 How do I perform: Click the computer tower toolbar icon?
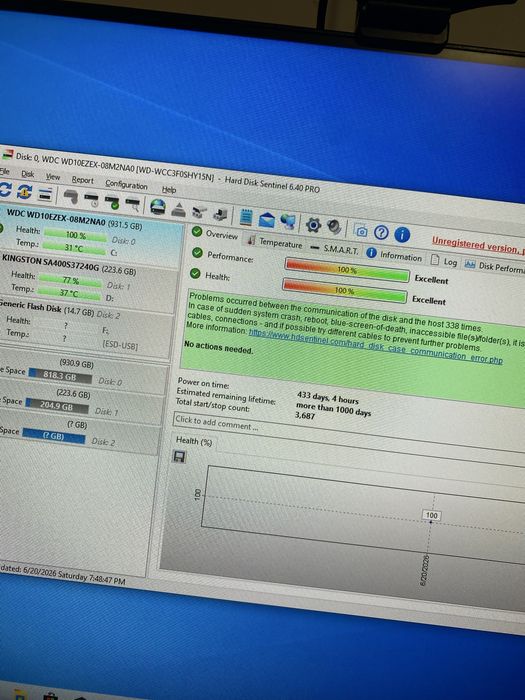[x=220, y=214]
